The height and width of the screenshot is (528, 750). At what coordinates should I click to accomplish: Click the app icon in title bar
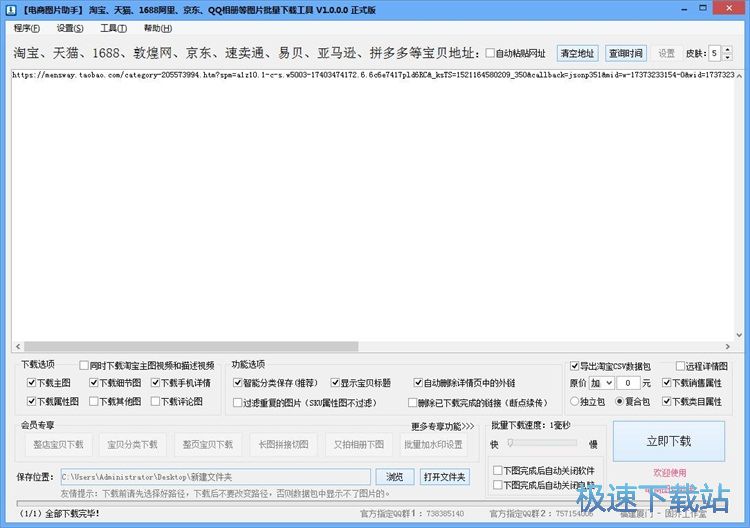tap(11, 10)
